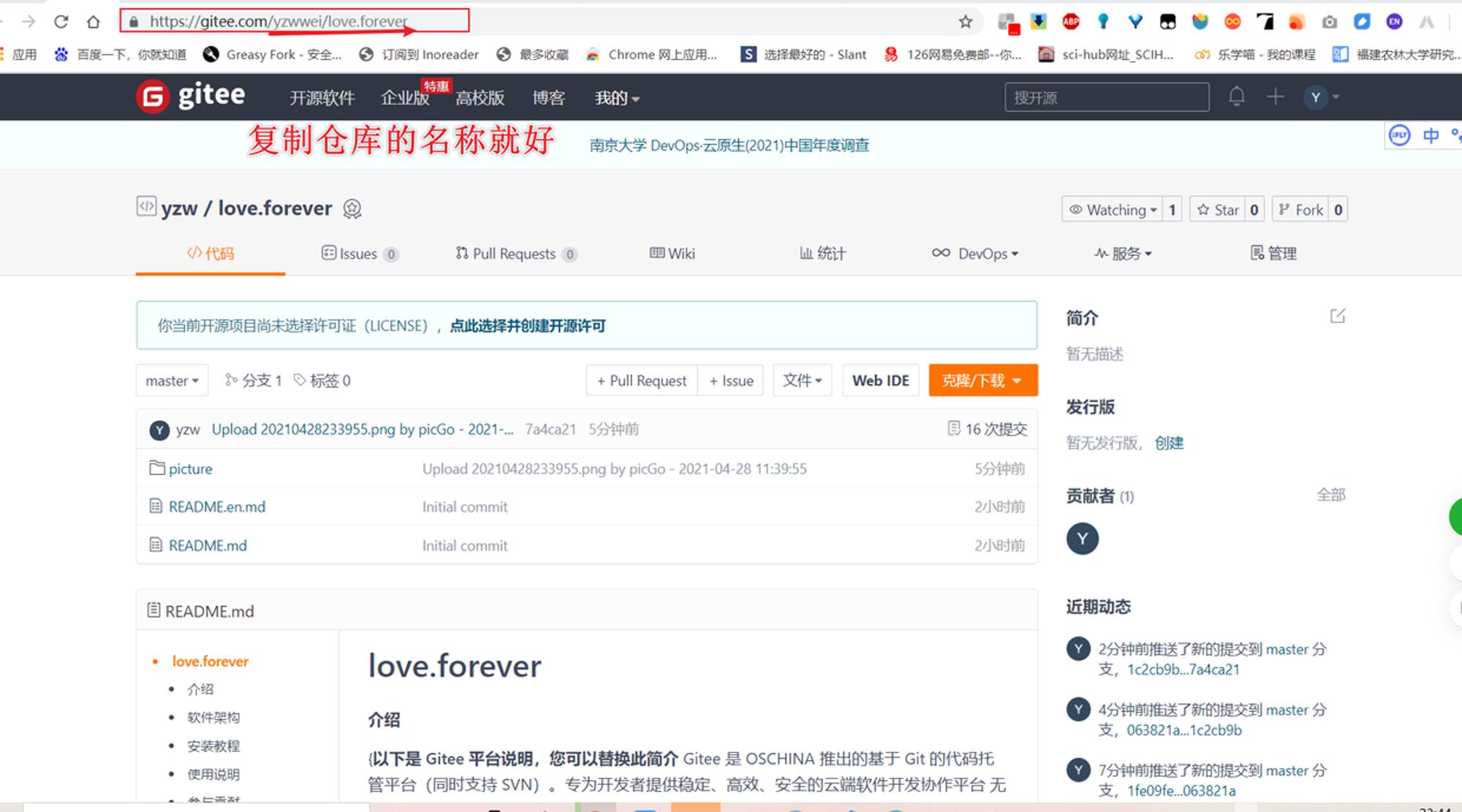Click the + Issue button
The width and height of the screenshot is (1462, 812).
point(731,380)
